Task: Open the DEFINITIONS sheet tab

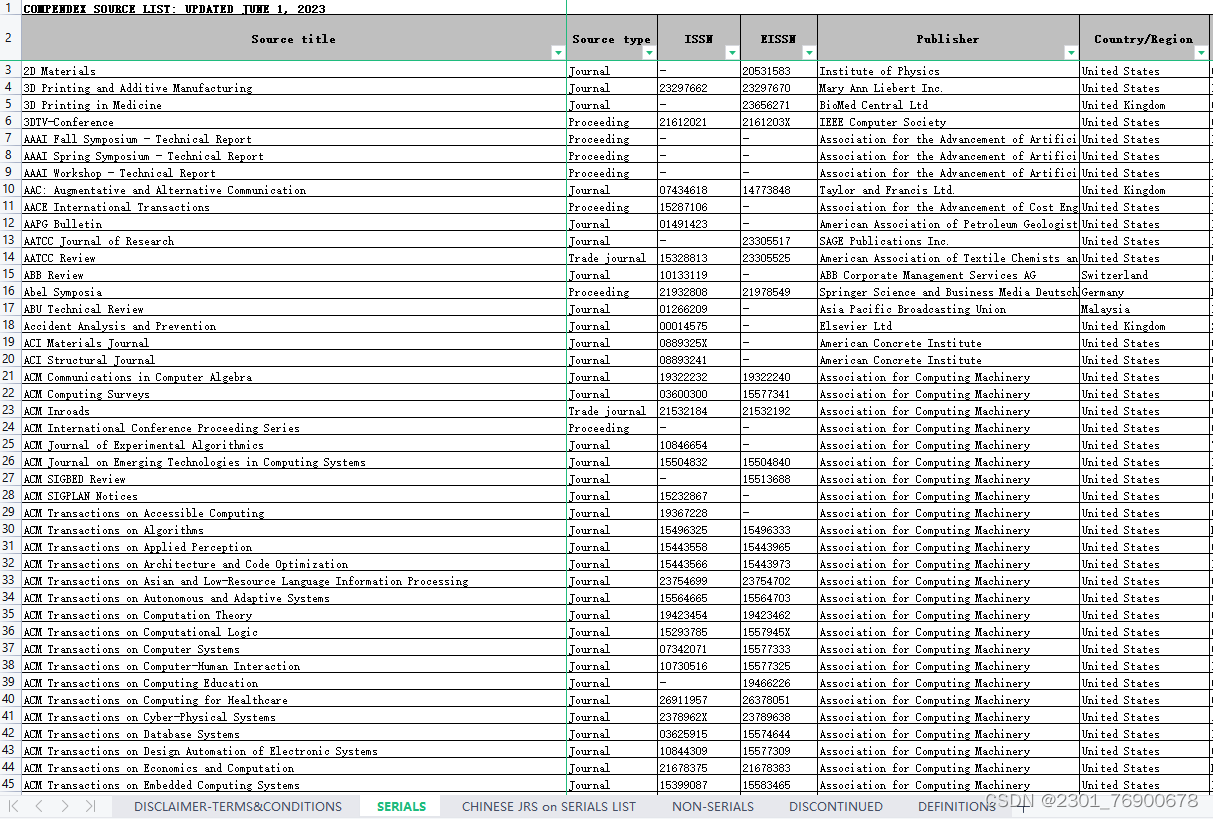Action: click(956, 806)
